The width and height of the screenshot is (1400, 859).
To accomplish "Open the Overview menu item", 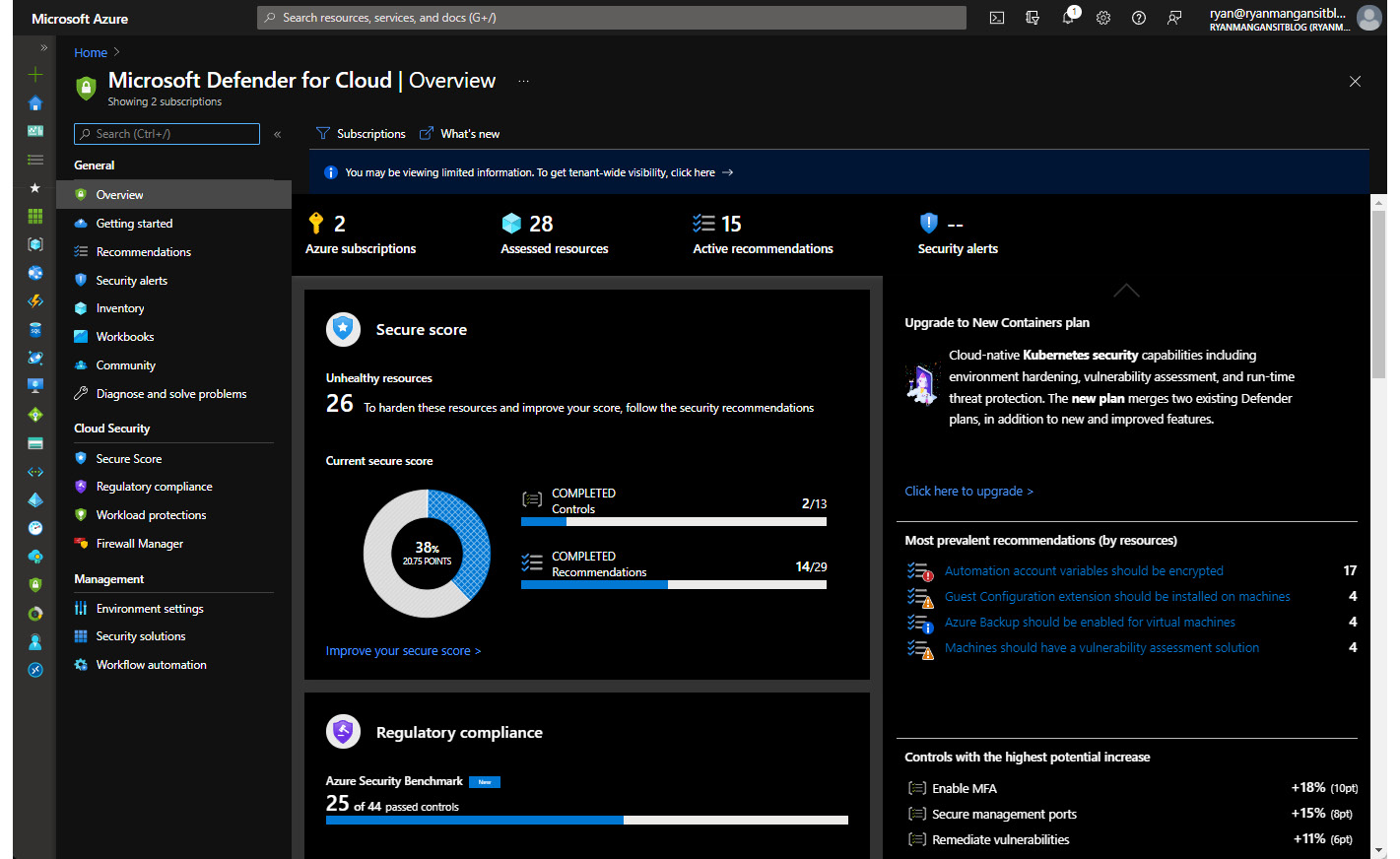I will pyautogui.click(x=173, y=195).
